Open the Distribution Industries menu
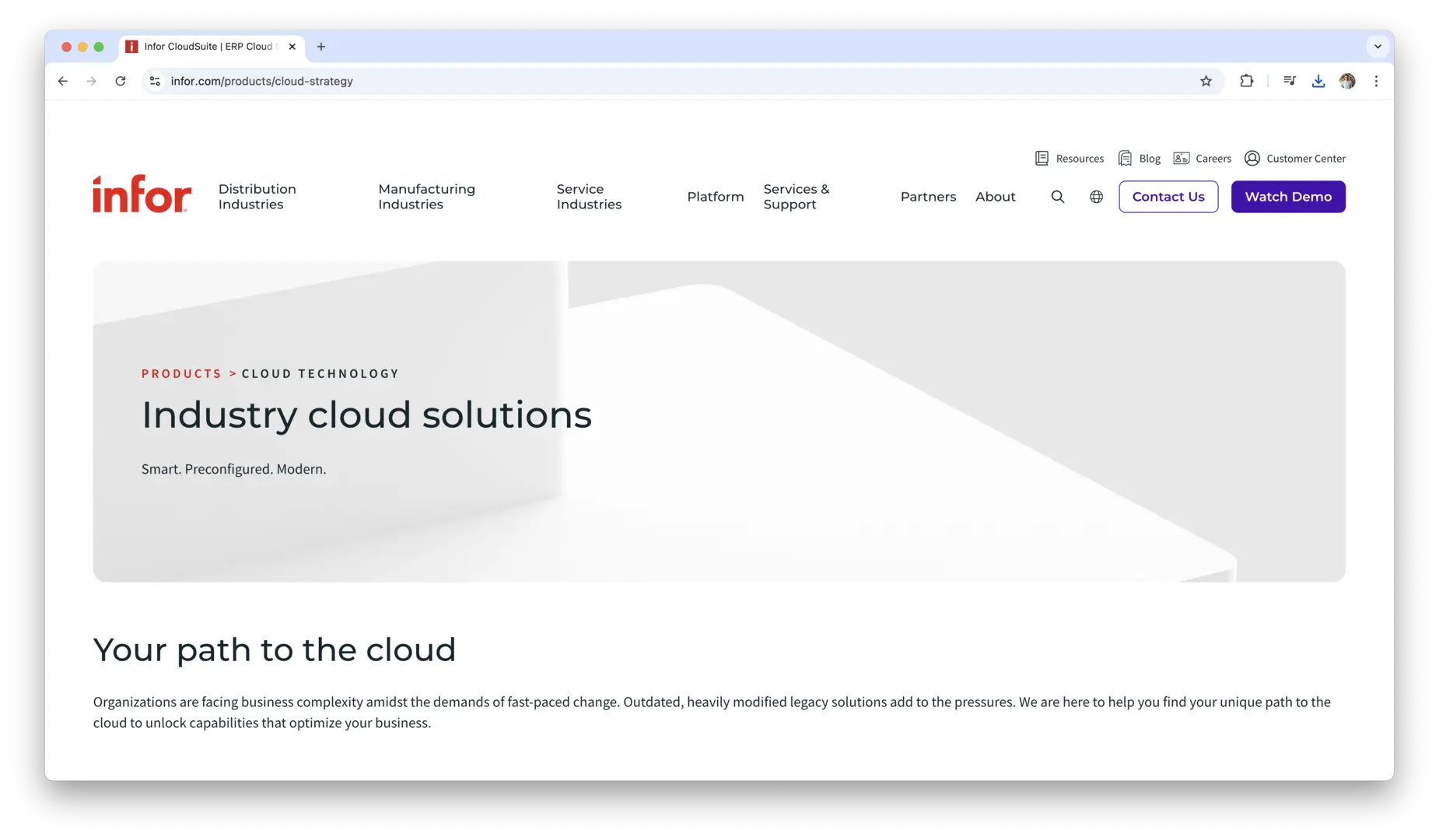Viewport: 1439px width, 840px height. pyautogui.click(x=257, y=197)
